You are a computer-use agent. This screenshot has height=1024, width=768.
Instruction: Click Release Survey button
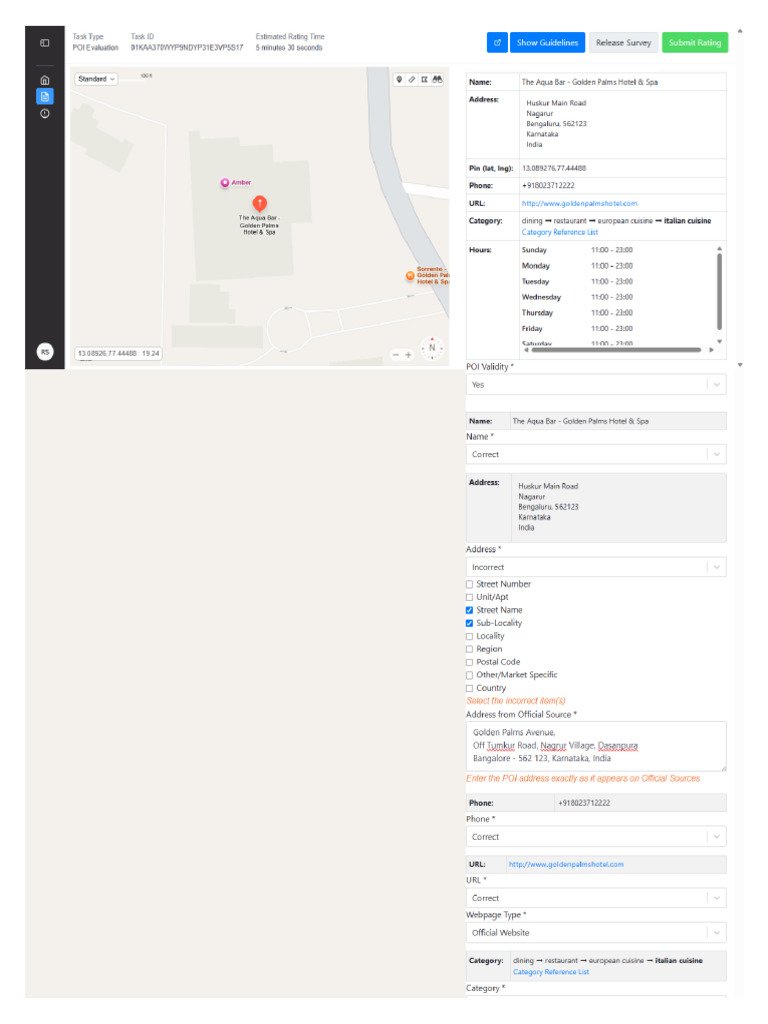pyautogui.click(x=623, y=43)
